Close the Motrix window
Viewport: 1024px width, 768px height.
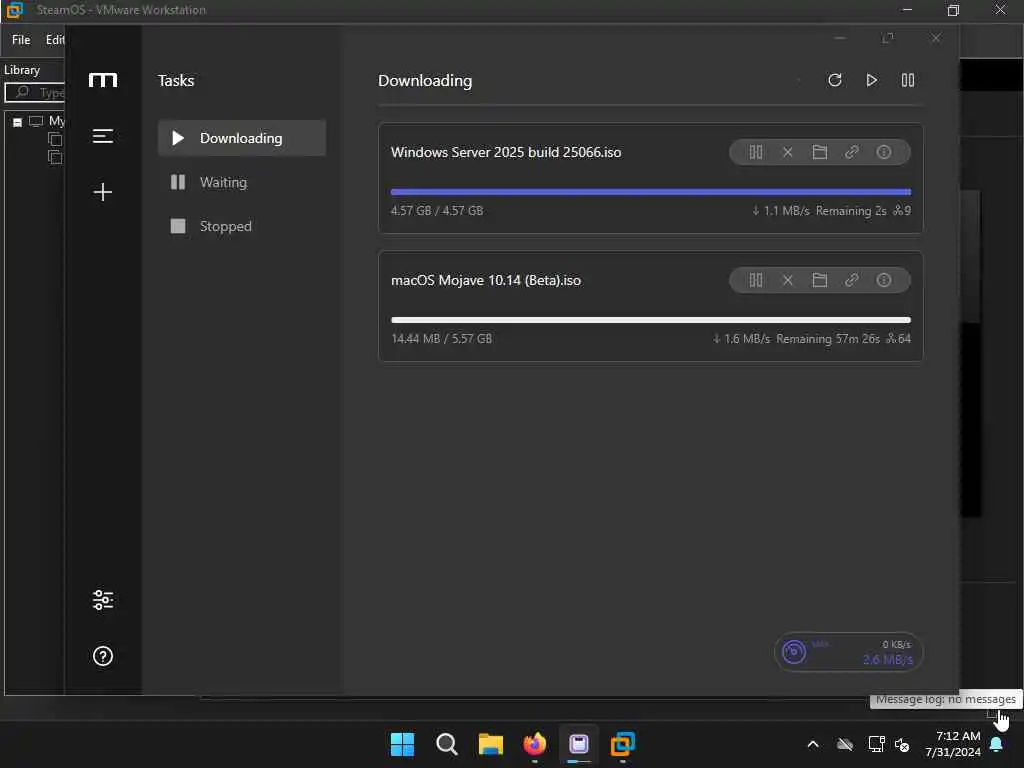[936, 38]
